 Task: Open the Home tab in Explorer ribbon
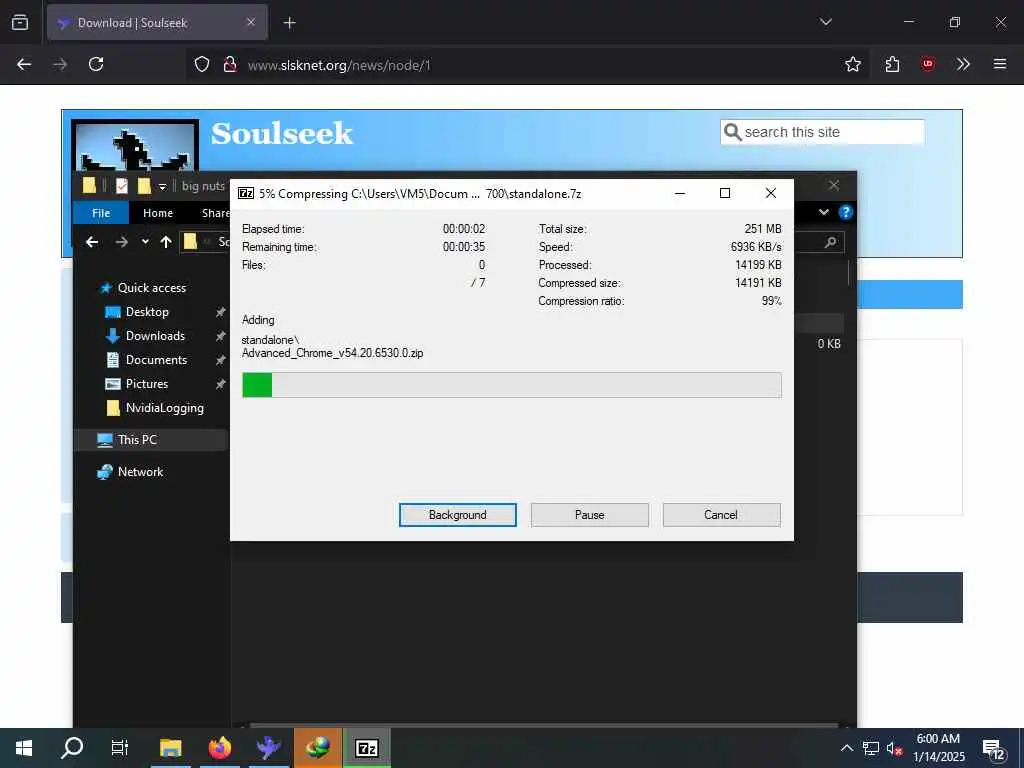(x=157, y=213)
